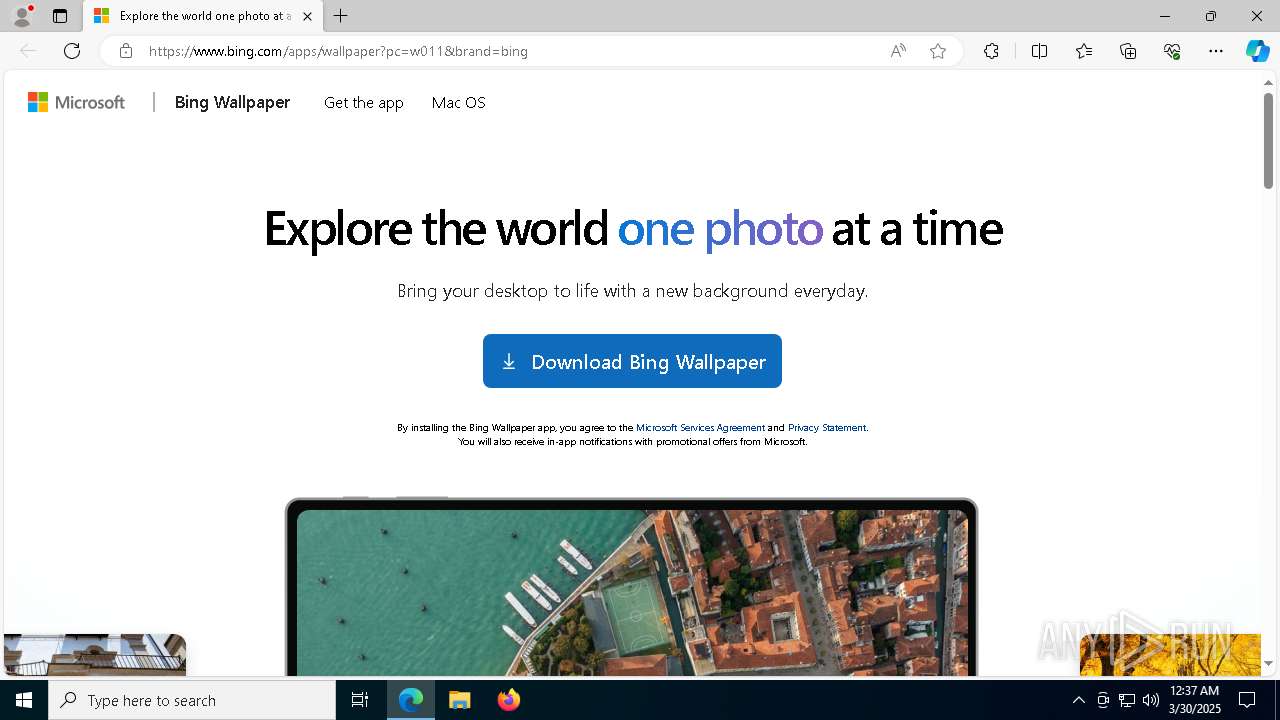The image size is (1280, 720).
Task: Open the volume tray icon
Action: pos(1151,700)
